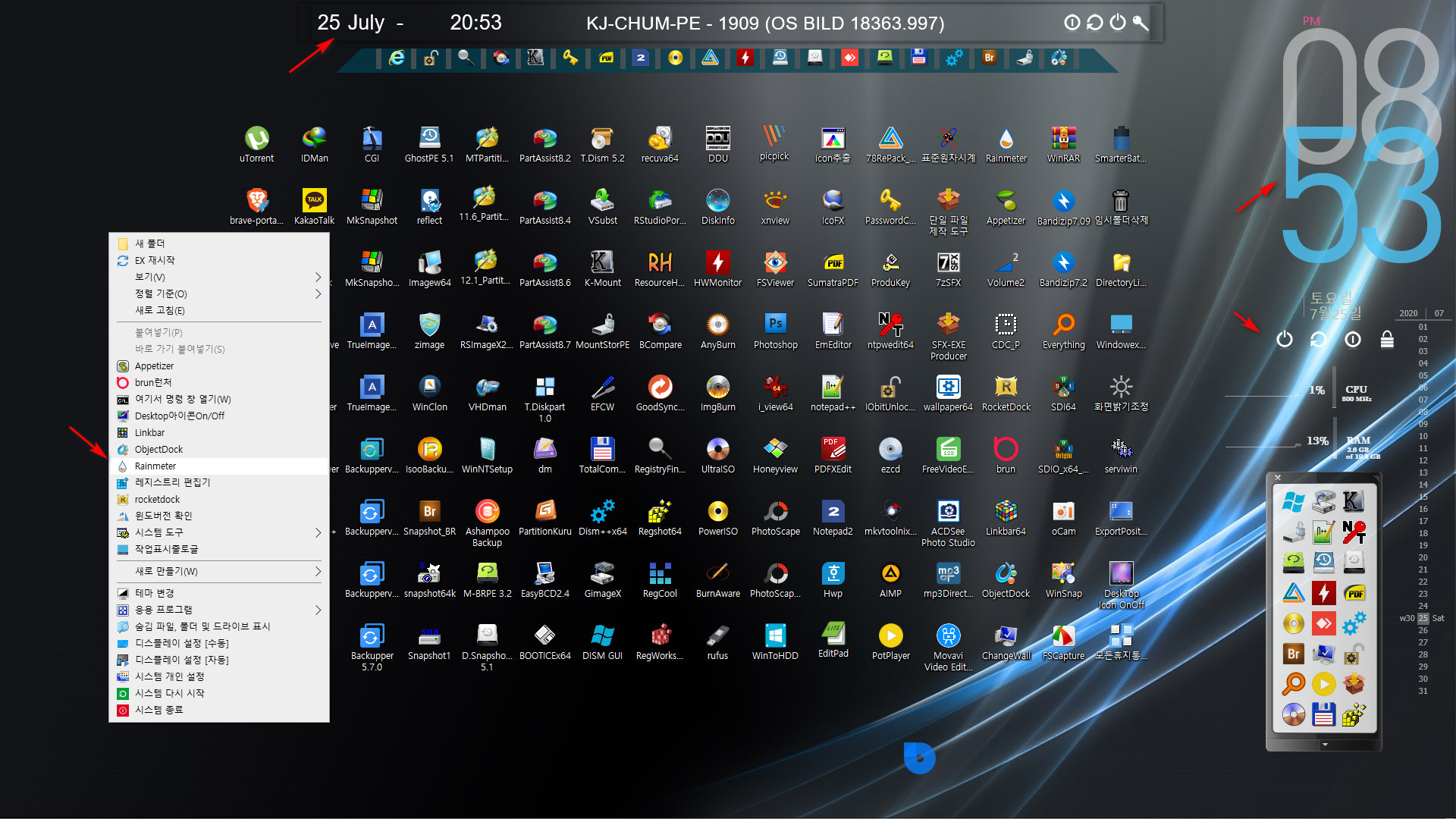This screenshot has height=819, width=1456.
Task: Select the WinToHDD desktop icon
Action: (x=775, y=642)
